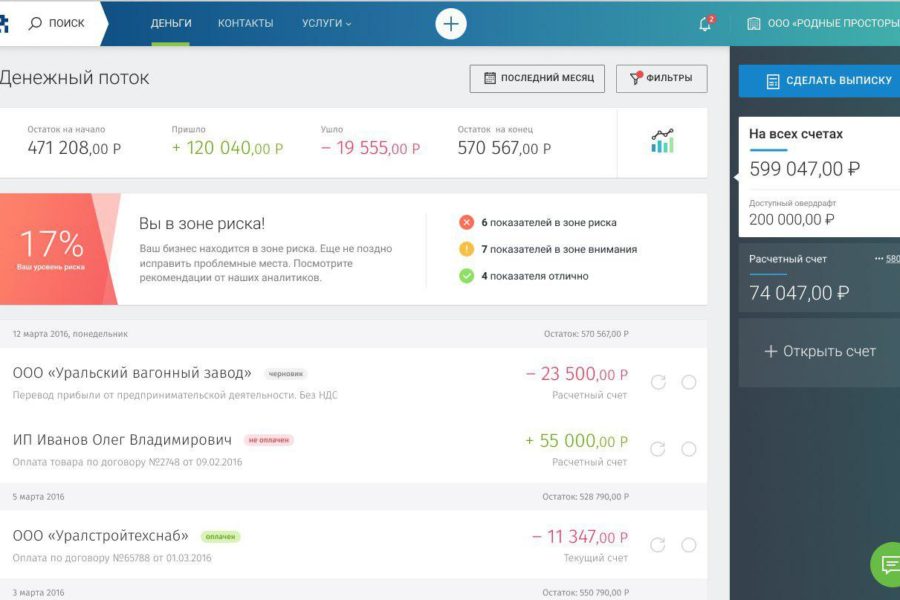Click refresh icon for Уральский вагонный завод
This screenshot has height=600, width=900.
[x=658, y=382]
